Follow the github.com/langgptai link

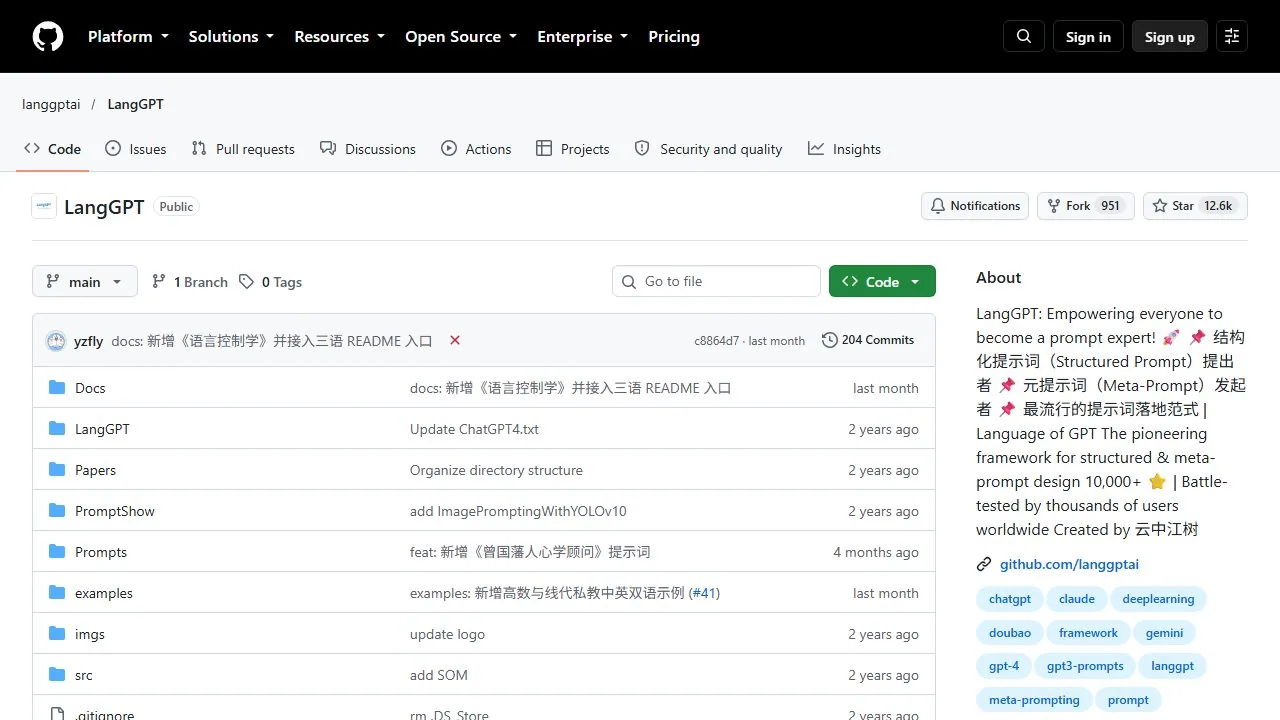point(1069,564)
